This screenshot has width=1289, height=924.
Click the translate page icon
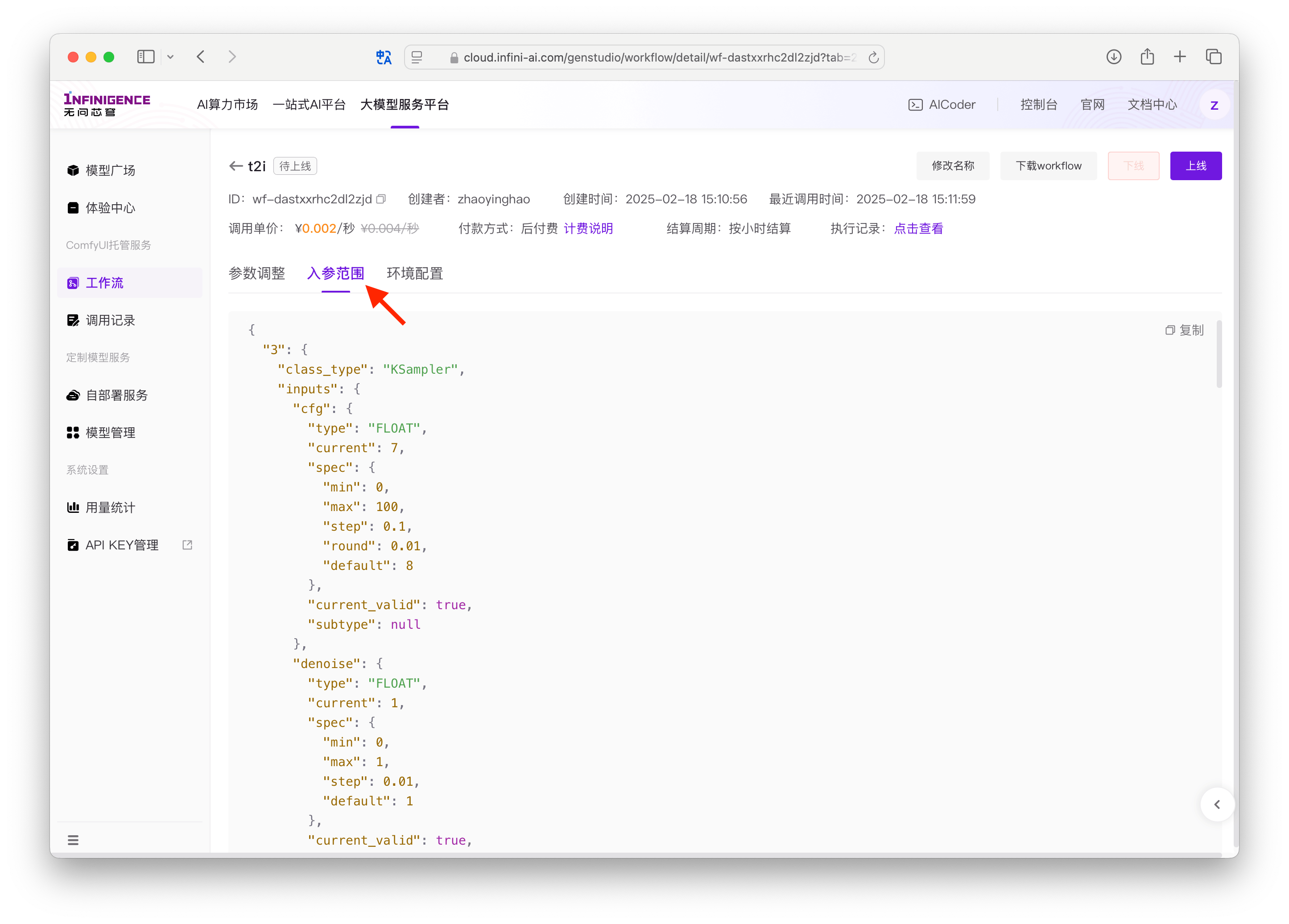(x=384, y=57)
